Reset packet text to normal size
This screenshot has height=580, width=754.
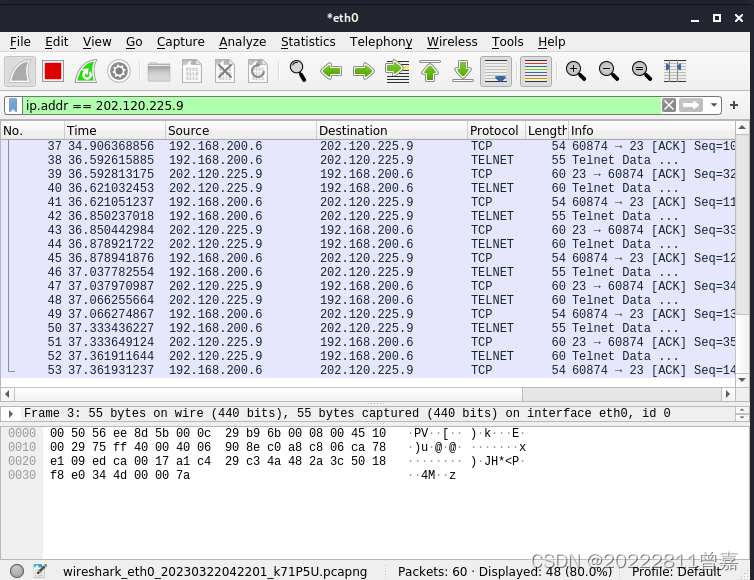pyautogui.click(x=641, y=71)
